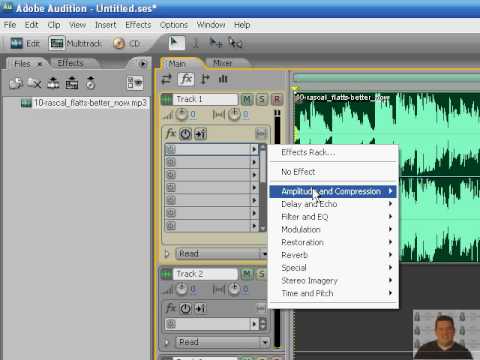Adjust Track 1 pan knob
This screenshot has width=480, height=360.
[x=234, y=115]
